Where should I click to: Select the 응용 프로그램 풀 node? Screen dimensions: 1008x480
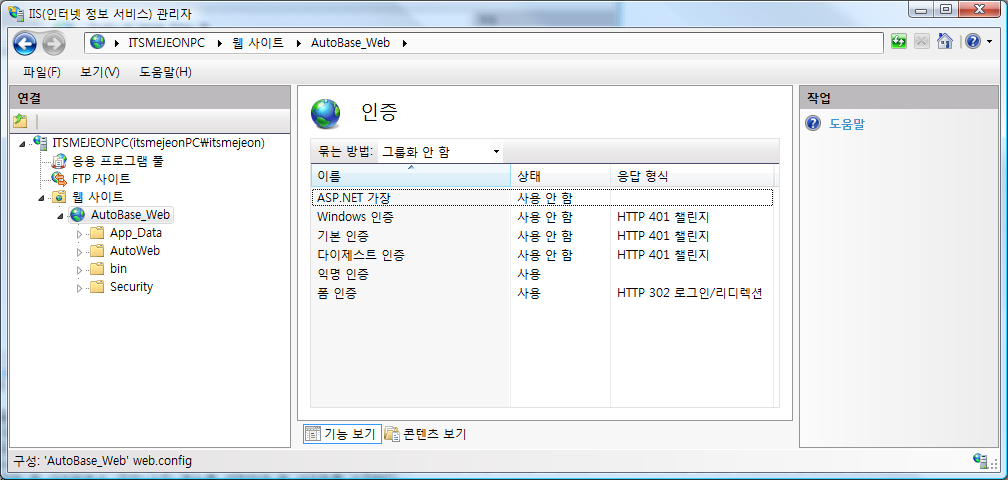(117, 161)
